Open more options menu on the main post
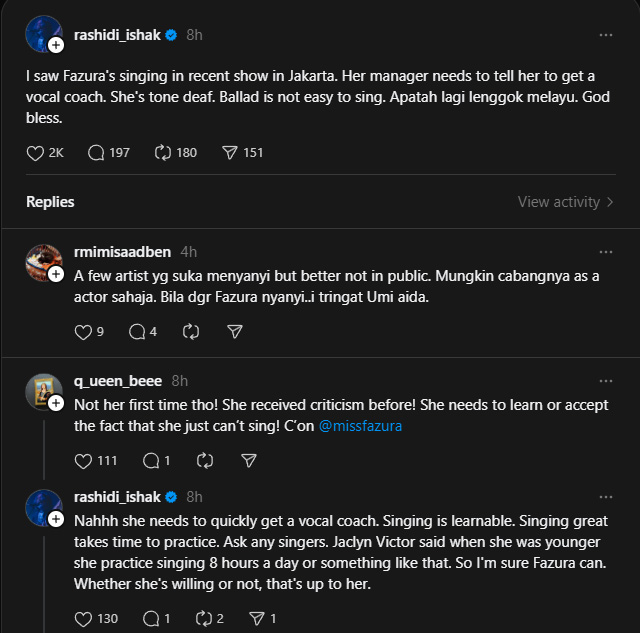Image resolution: width=640 pixels, height=633 pixels. pos(606,35)
